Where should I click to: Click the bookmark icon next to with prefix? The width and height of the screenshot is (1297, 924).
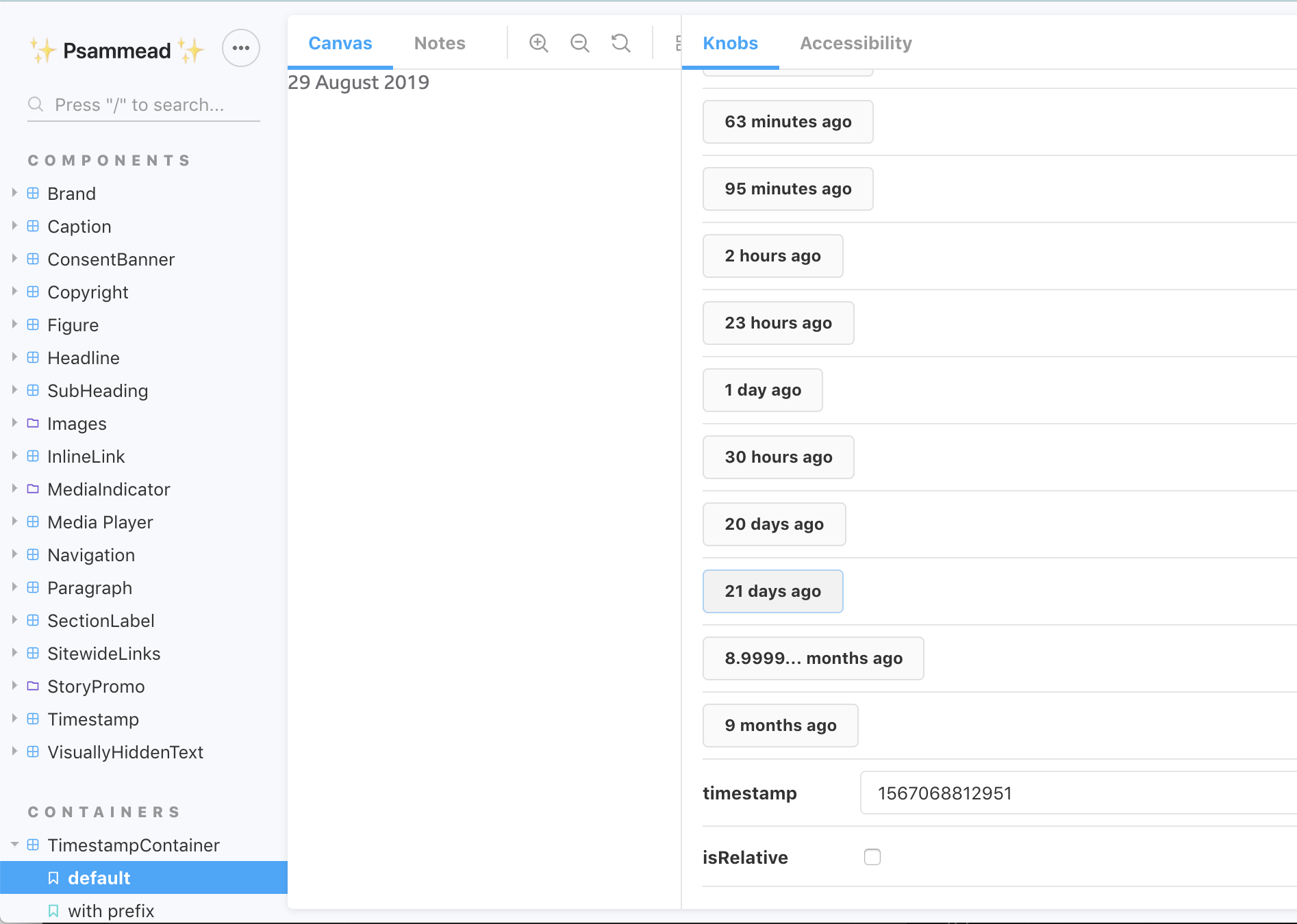[53, 911]
